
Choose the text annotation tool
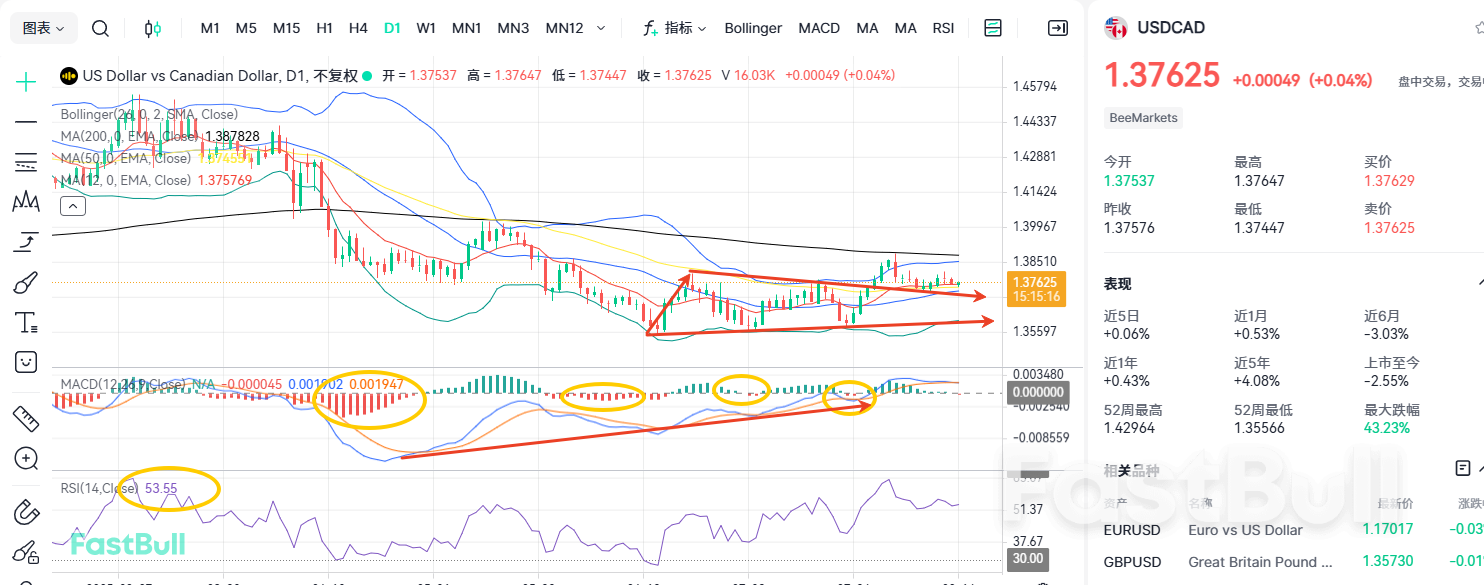click(26, 322)
